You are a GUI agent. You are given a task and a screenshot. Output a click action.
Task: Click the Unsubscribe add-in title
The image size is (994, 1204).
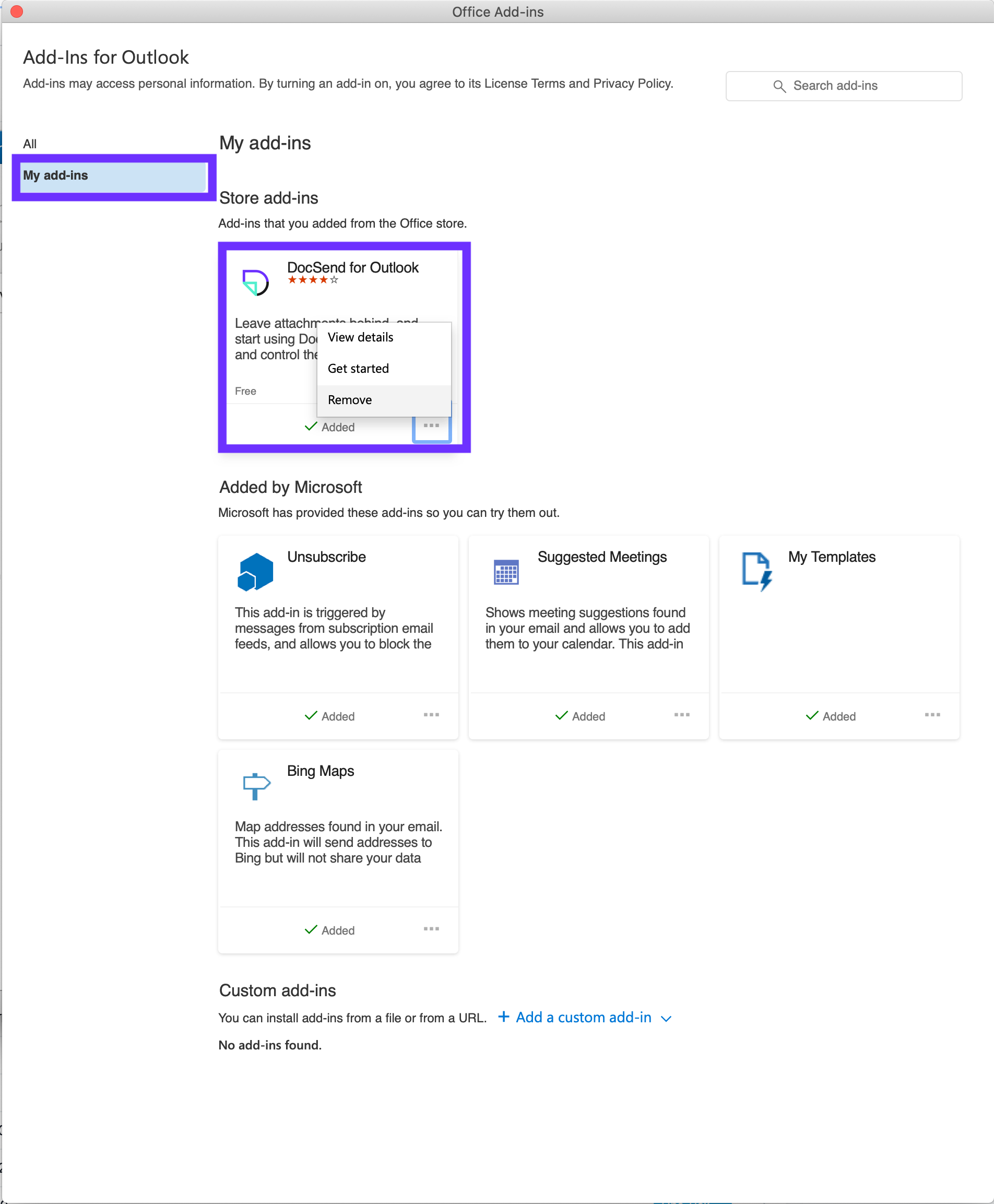click(326, 557)
